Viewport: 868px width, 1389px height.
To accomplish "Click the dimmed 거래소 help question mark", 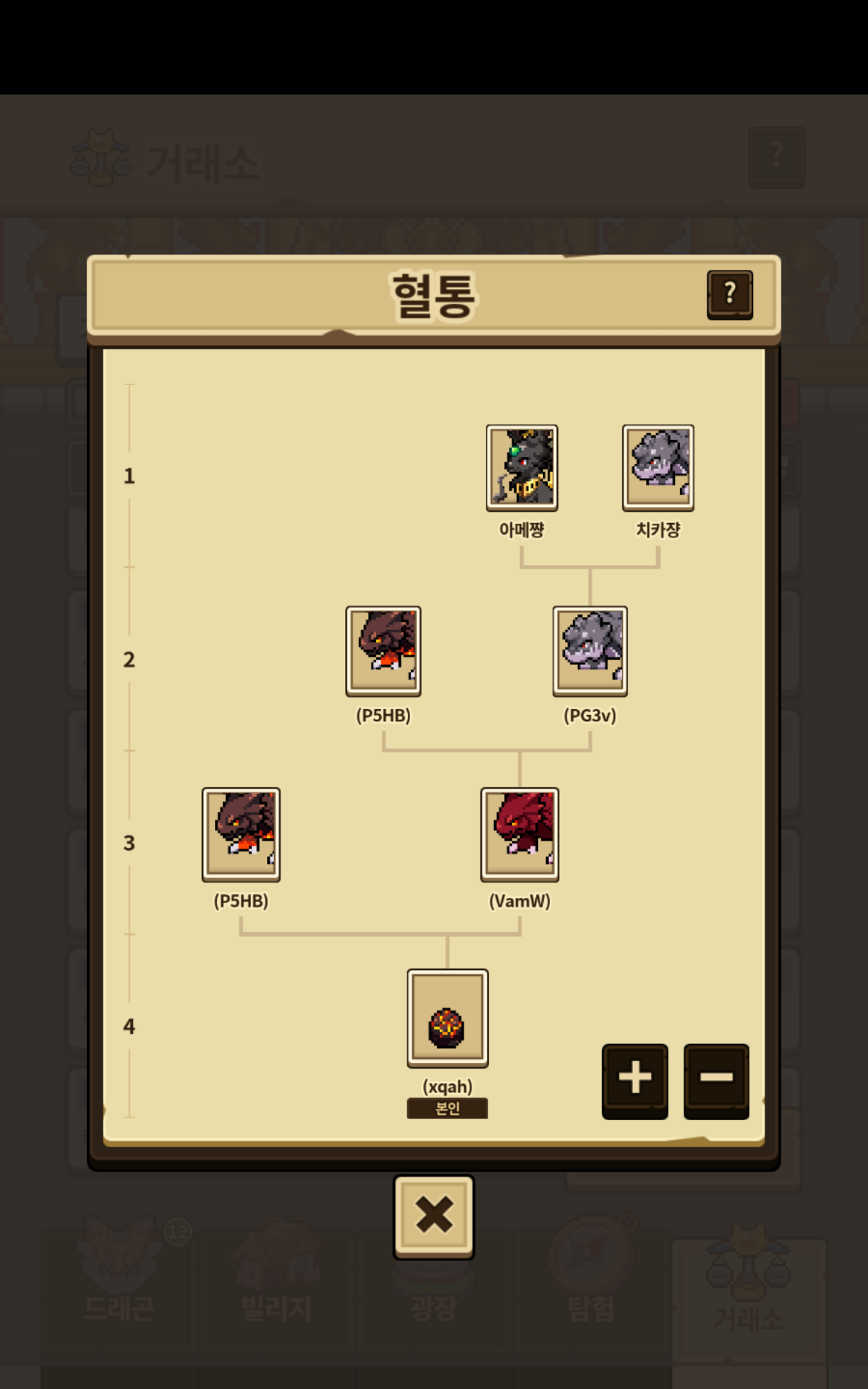I will (777, 157).
